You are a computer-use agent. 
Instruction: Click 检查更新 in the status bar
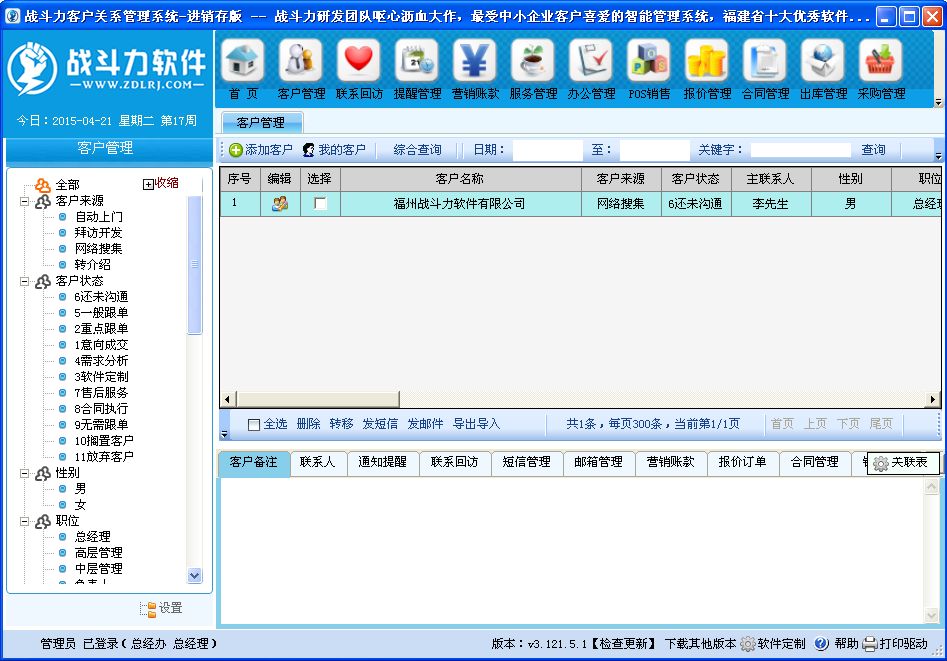(623, 644)
